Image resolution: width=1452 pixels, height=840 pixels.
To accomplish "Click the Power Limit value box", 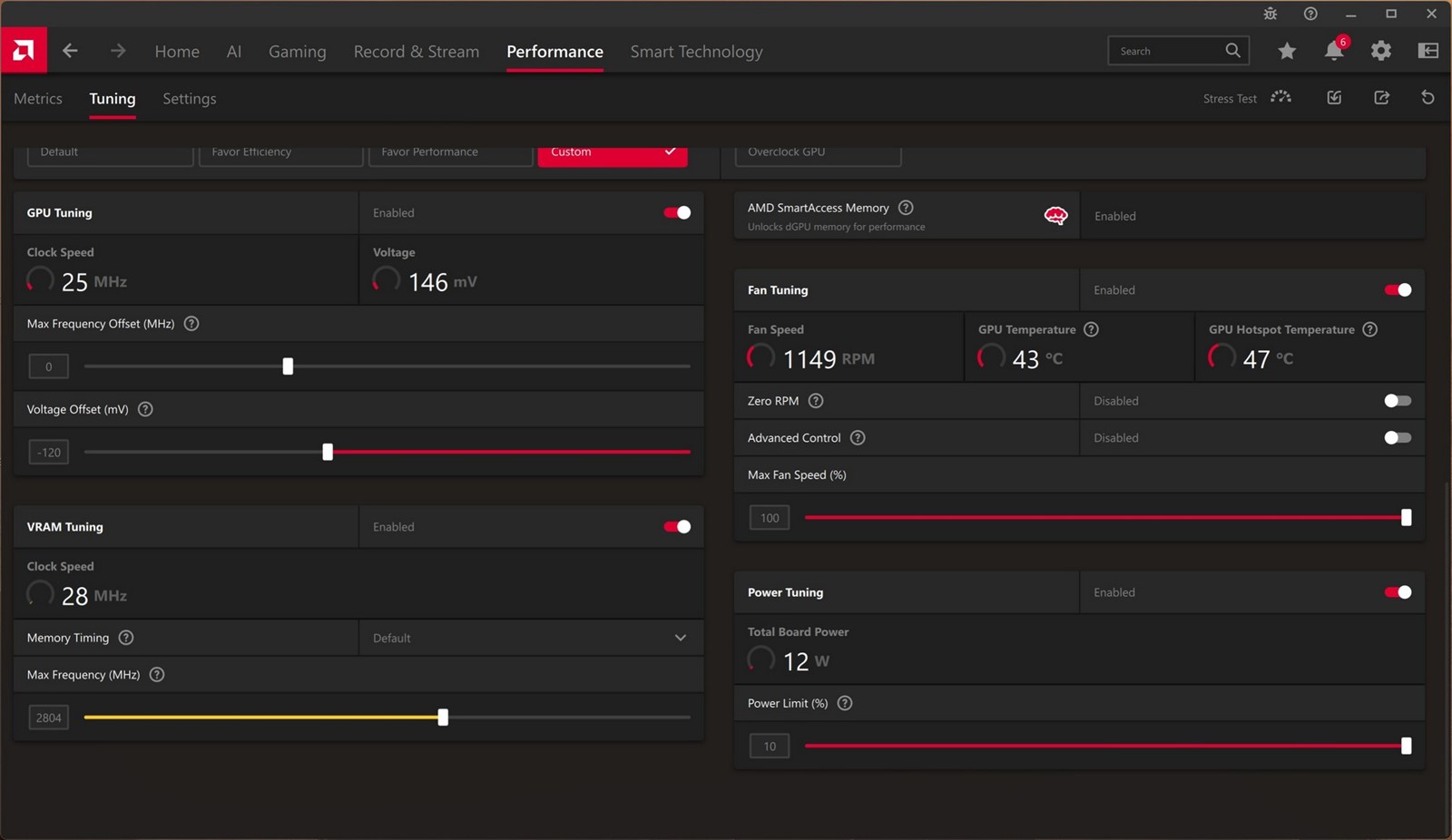I will tap(770, 747).
